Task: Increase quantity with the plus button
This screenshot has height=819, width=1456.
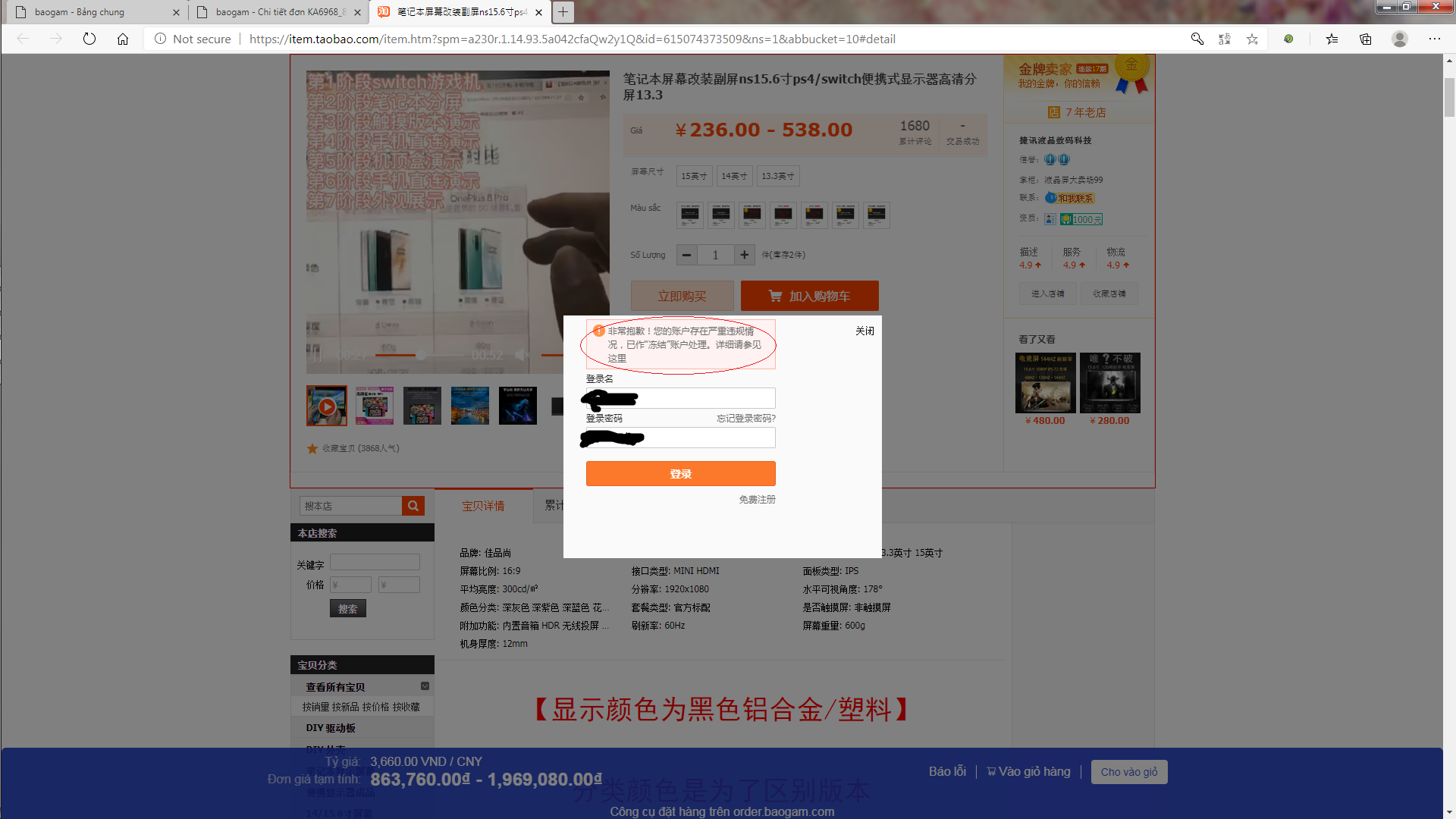Action: pyautogui.click(x=745, y=255)
